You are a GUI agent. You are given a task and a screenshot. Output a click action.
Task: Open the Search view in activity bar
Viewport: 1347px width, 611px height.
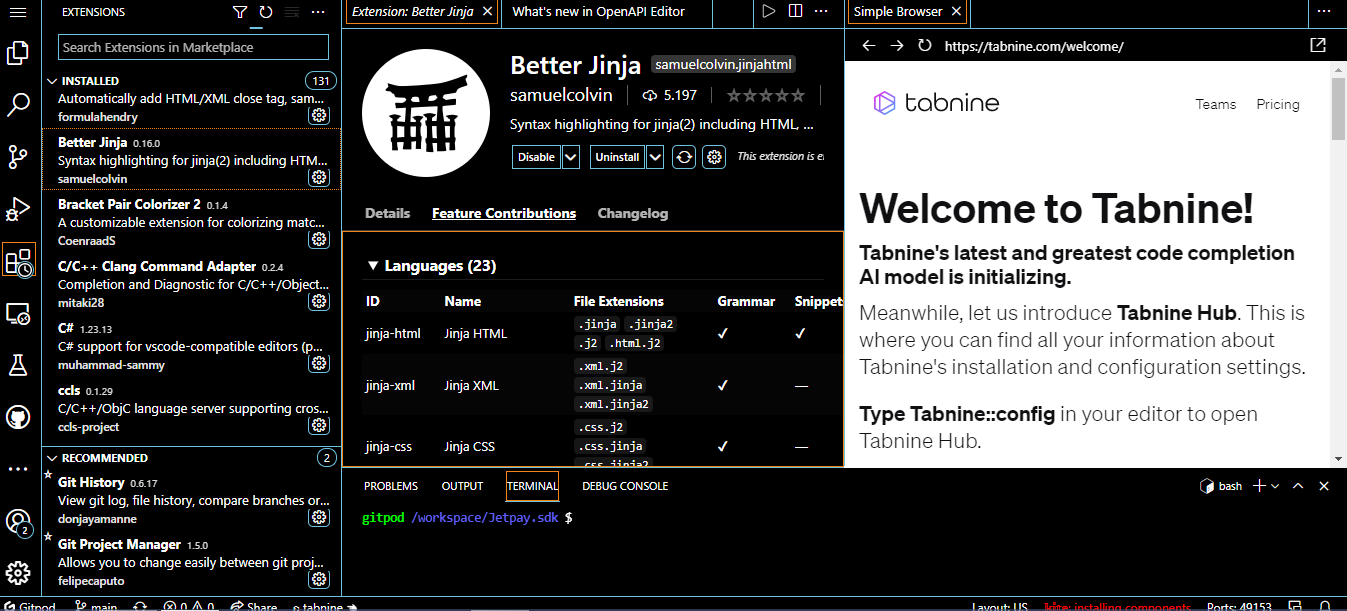click(x=18, y=105)
